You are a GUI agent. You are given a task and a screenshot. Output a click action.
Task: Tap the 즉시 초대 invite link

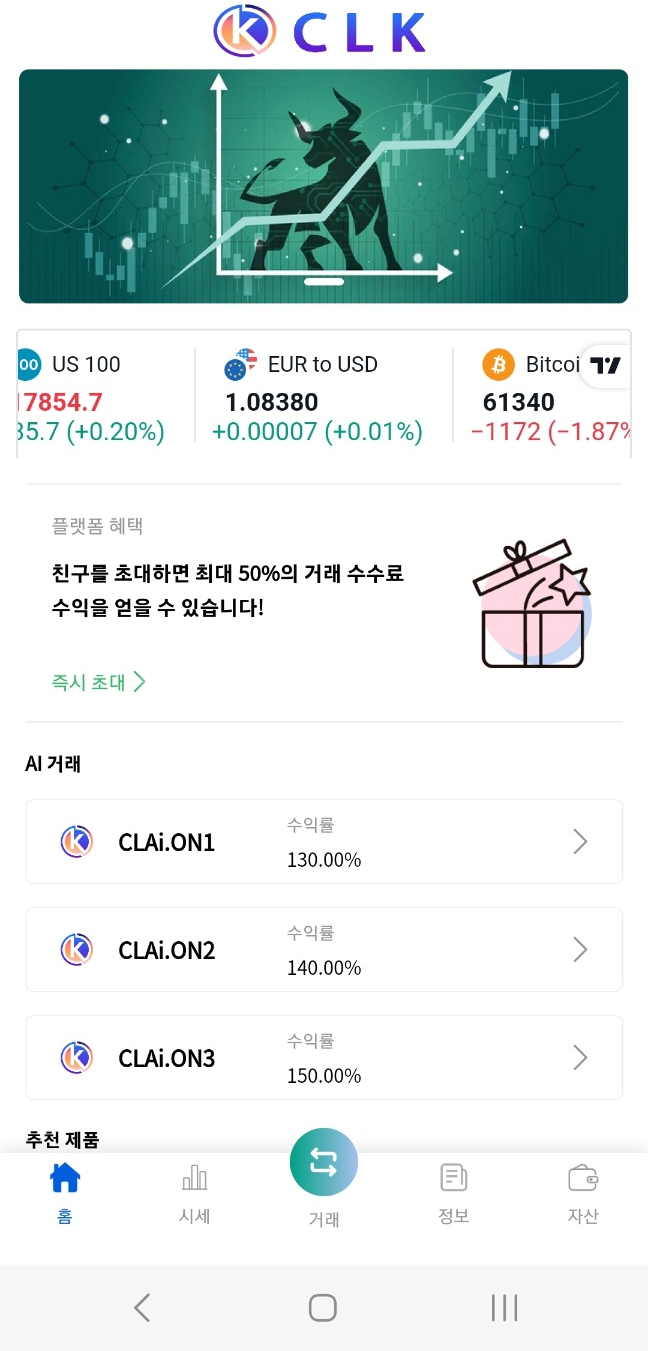(98, 683)
